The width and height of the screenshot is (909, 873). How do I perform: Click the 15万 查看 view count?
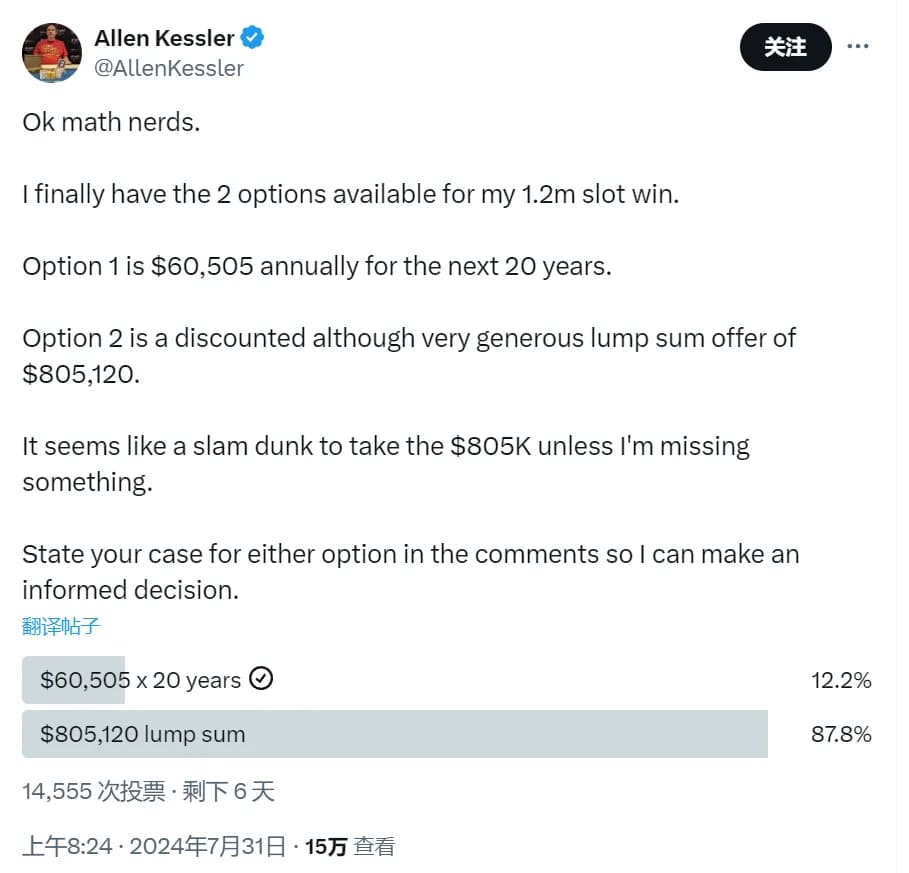(x=350, y=847)
